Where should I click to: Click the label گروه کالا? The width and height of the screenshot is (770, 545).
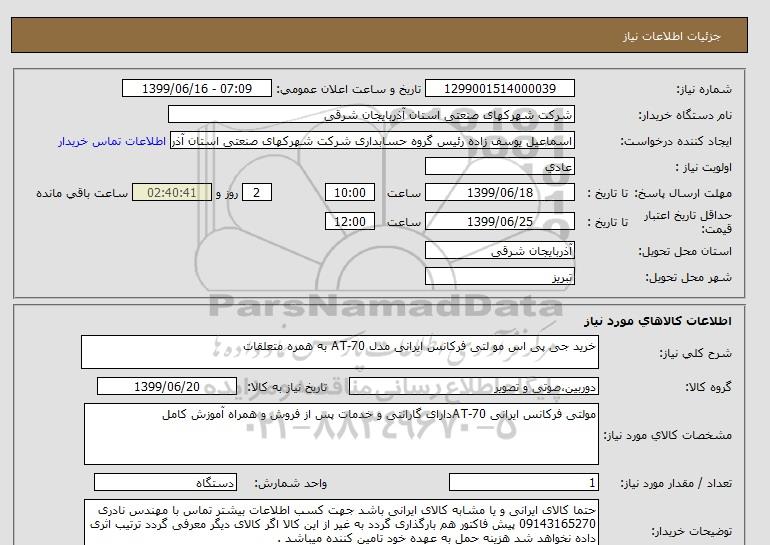coord(709,387)
